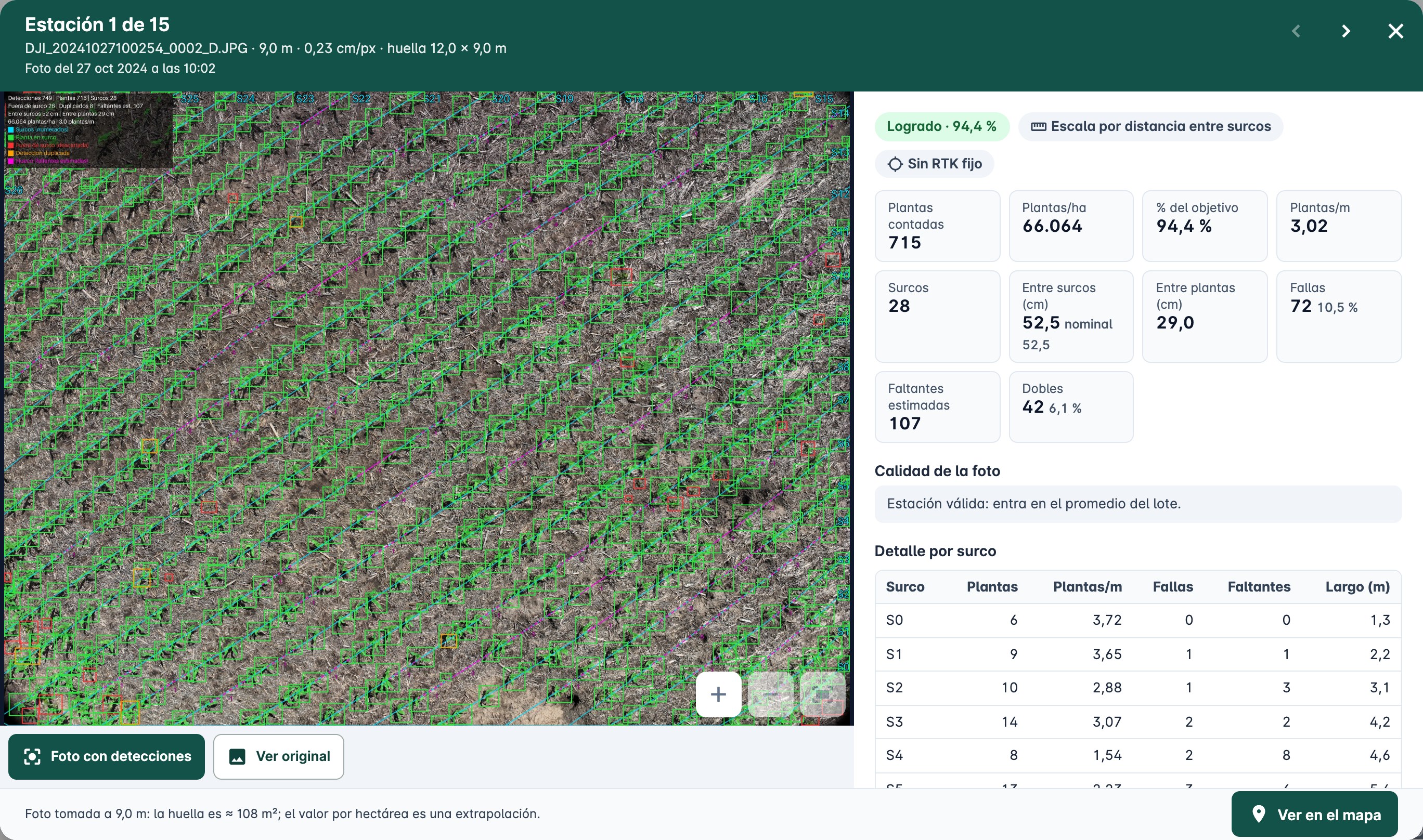This screenshot has height=840, width=1423.
Task: Click the Escala por distancia entre surcos chip
Action: [x=1150, y=126]
